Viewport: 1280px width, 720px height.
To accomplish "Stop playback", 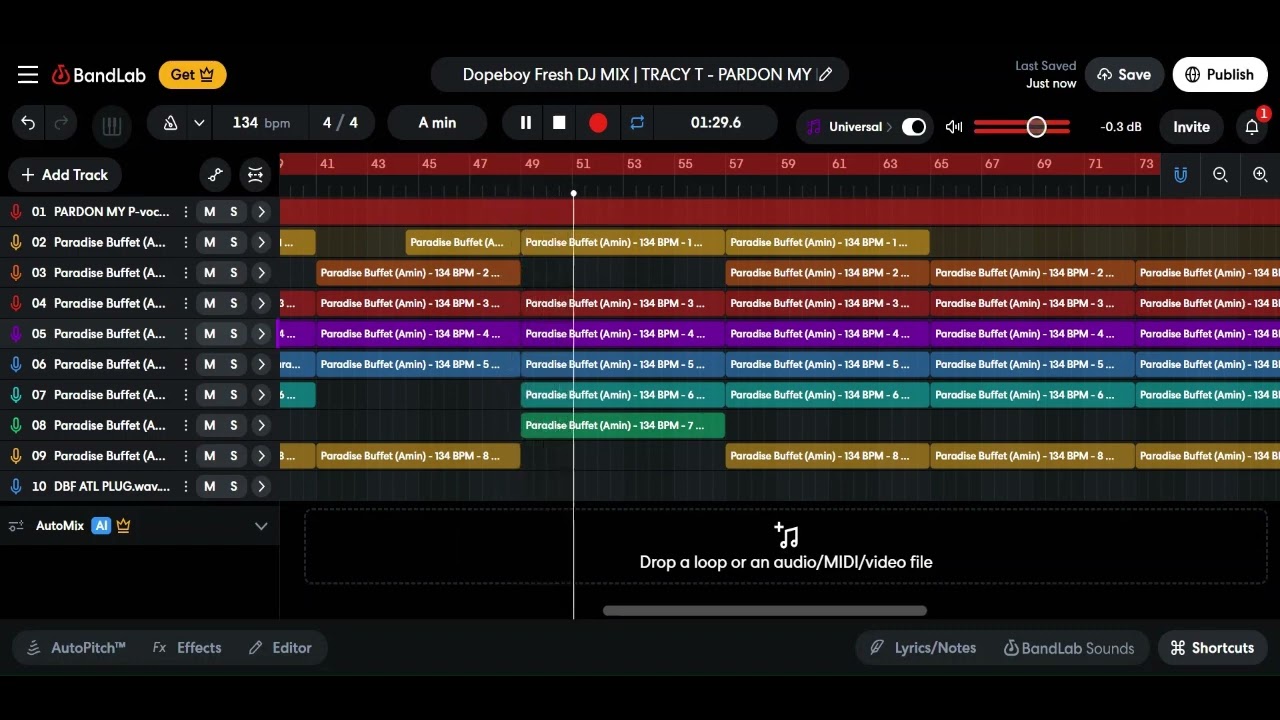I will tap(559, 123).
